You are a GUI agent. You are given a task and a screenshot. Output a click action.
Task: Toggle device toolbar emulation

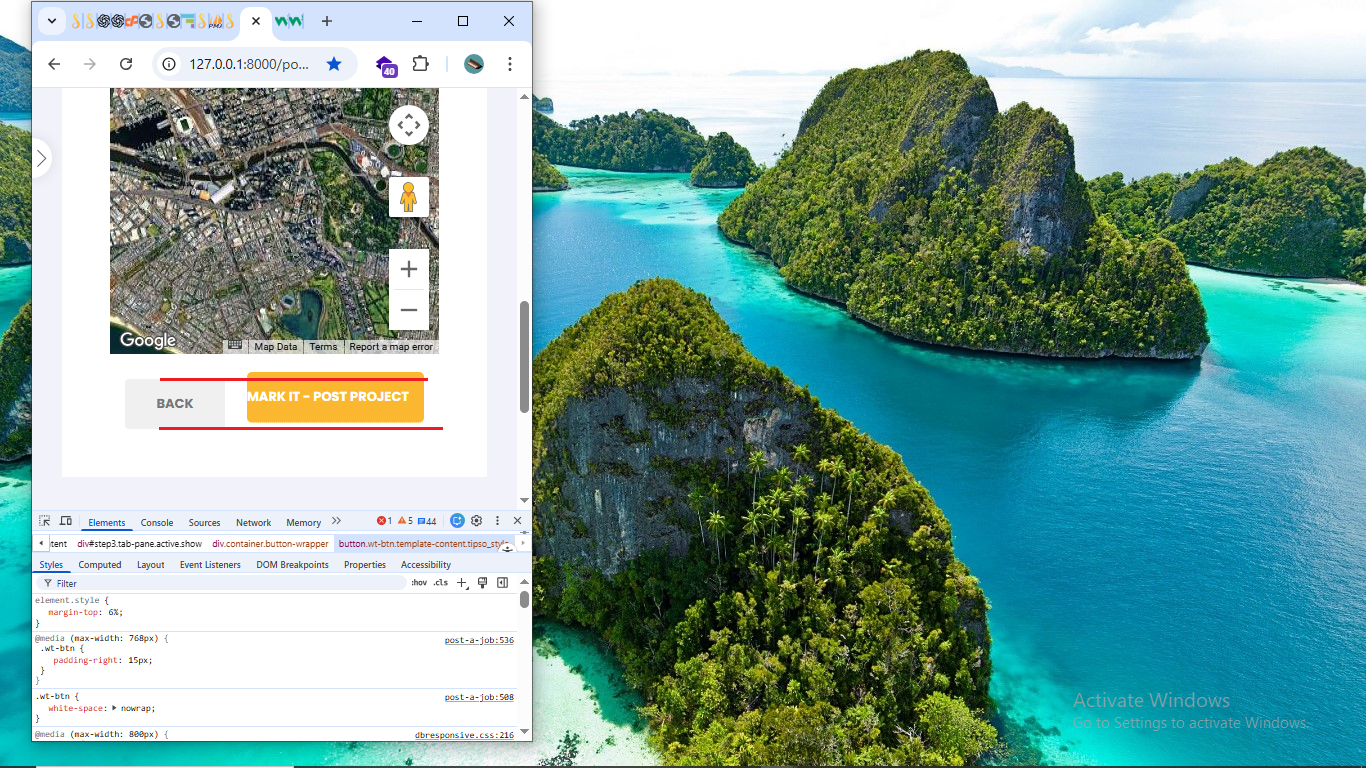[x=66, y=521]
